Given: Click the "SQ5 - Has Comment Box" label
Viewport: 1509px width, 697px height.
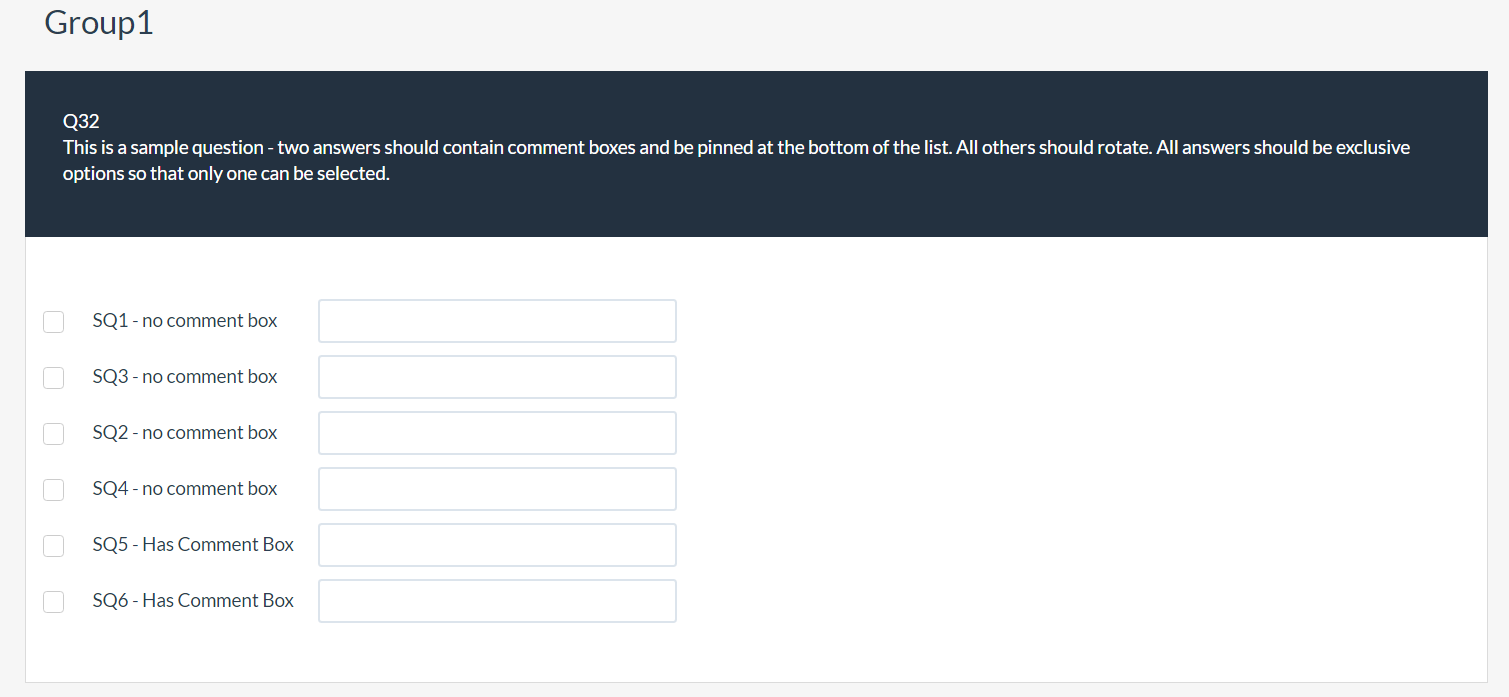Looking at the screenshot, I should (193, 545).
